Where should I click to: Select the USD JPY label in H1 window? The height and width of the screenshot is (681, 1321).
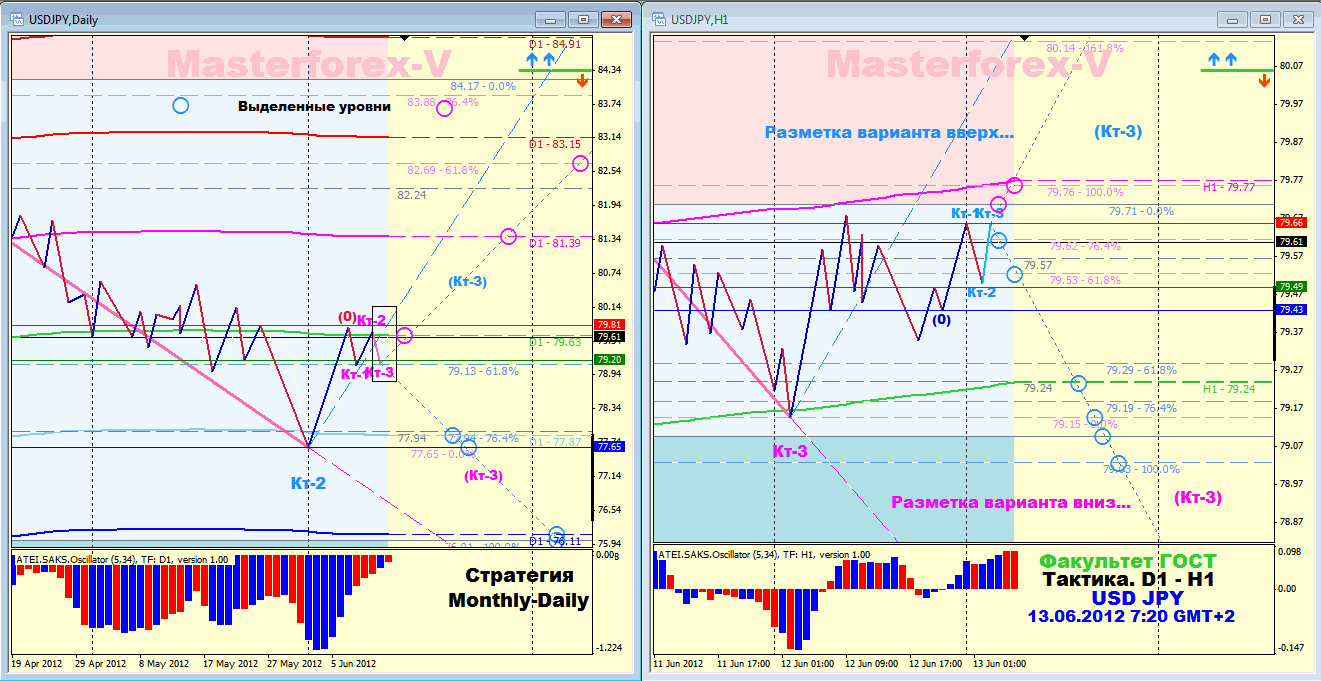[x=1139, y=598]
